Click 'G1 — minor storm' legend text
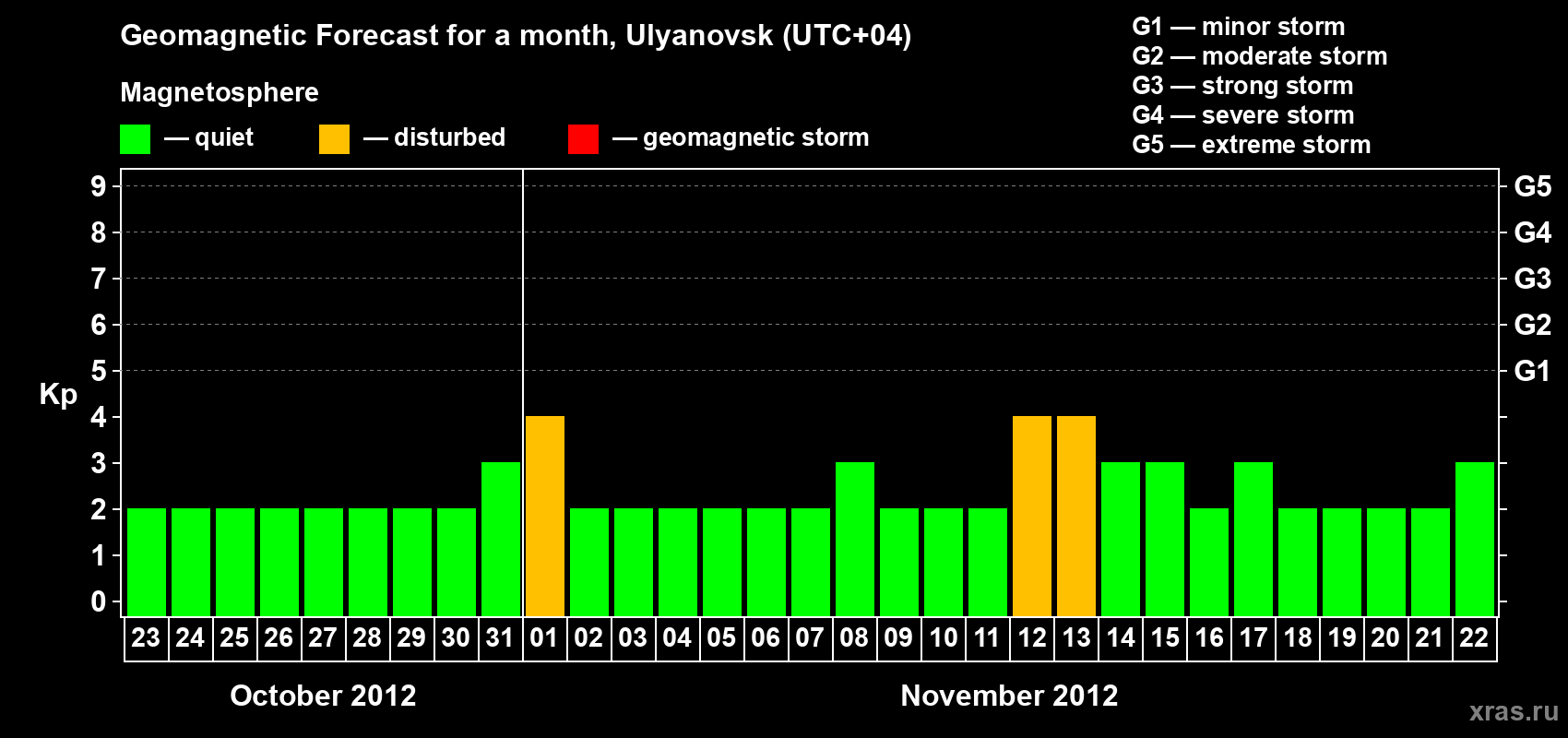This screenshot has width=1568, height=738. tap(1239, 27)
